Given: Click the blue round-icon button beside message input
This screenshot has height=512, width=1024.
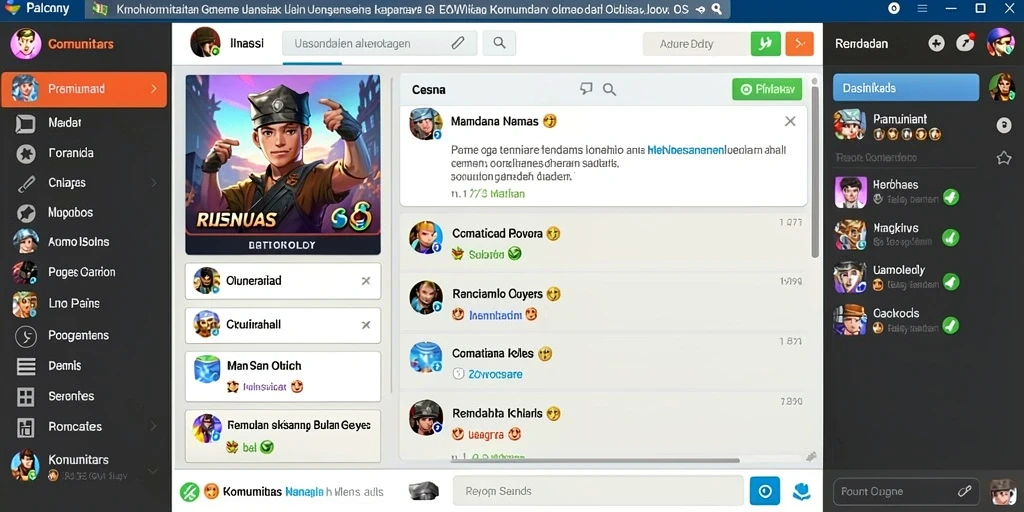Looking at the screenshot, I should click(765, 491).
